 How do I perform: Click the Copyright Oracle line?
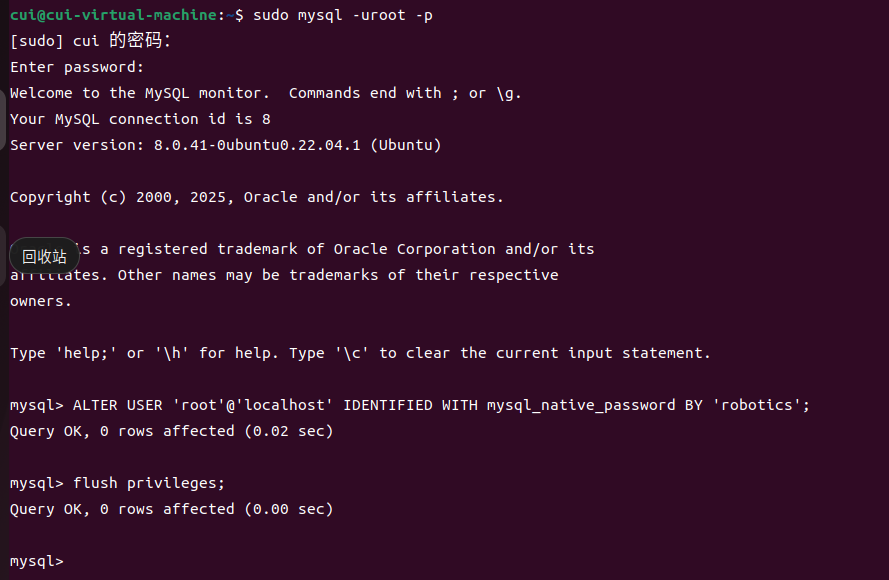[x=257, y=197]
